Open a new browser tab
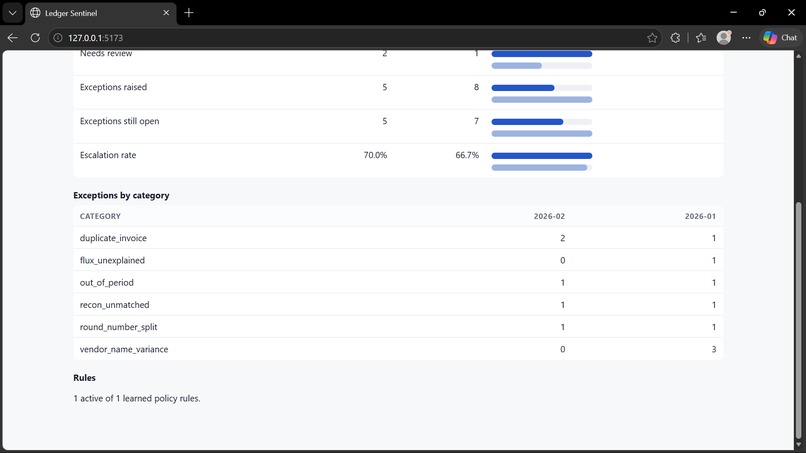The width and height of the screenshot is (806, 453). click(189, 13)
